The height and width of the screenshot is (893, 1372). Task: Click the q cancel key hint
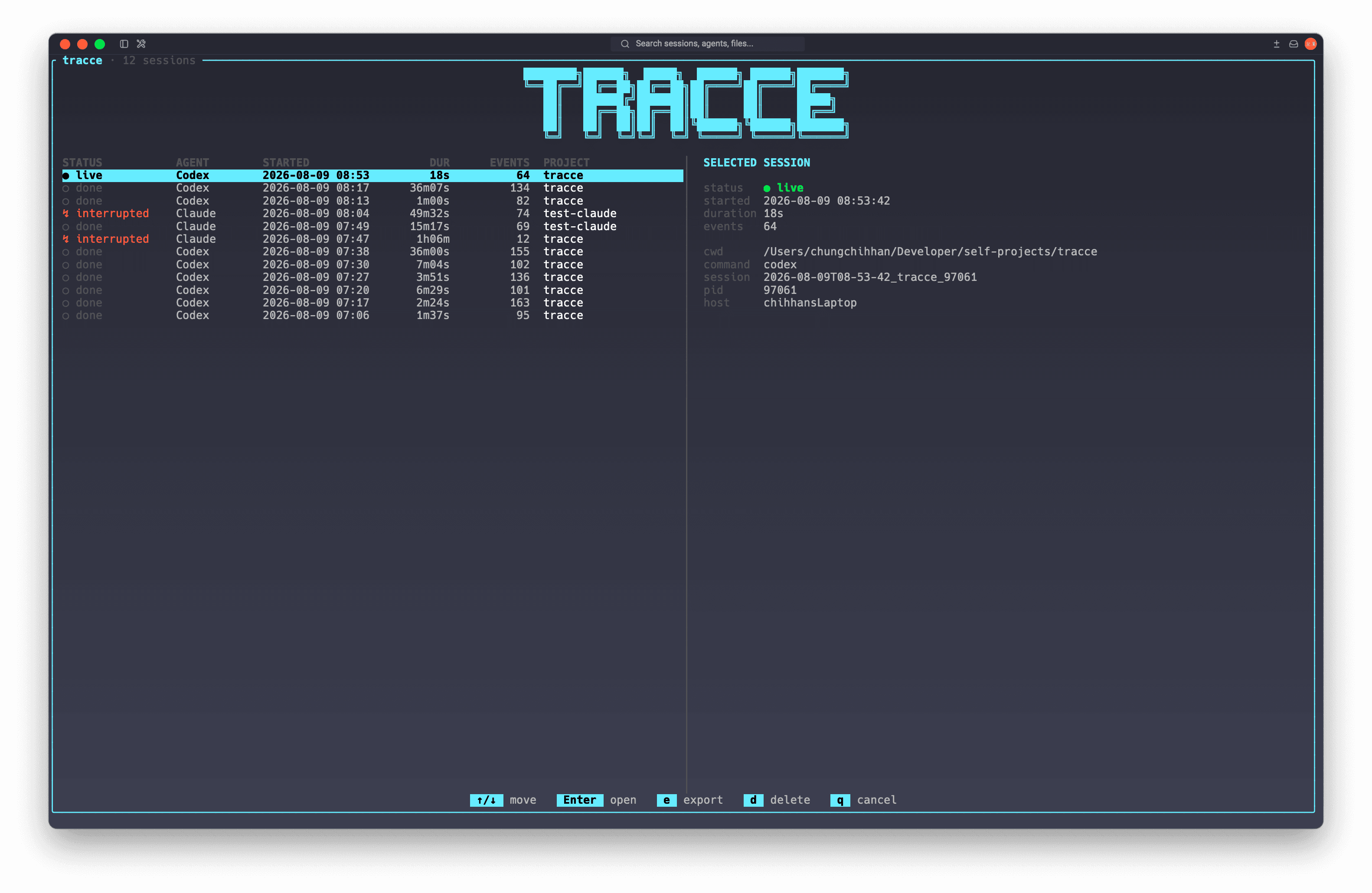coord(863,800)
